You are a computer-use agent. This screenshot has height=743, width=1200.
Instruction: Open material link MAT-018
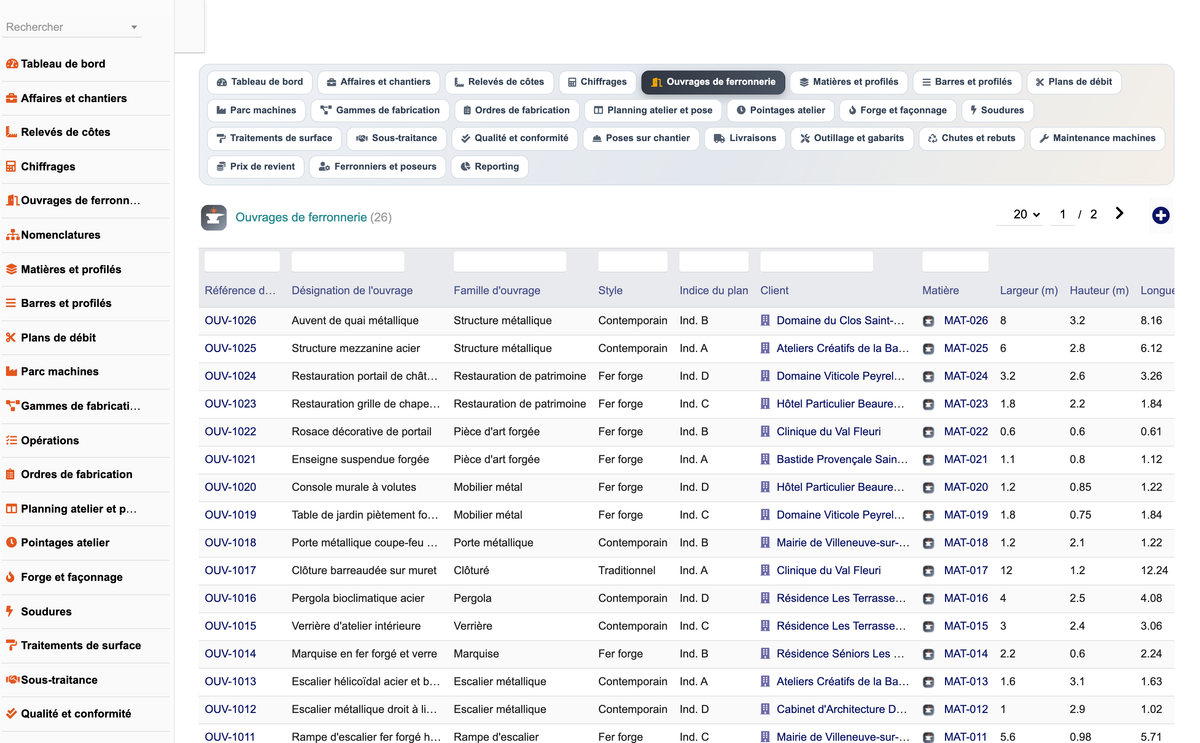[x=966, y=543]
